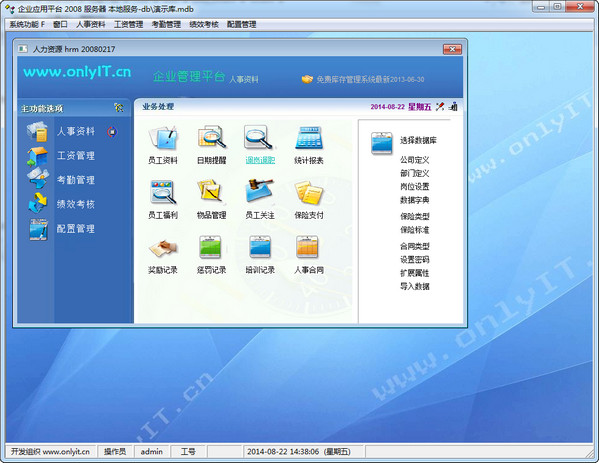This screenshot has width=599, height=463.
Task: Open the 绩效考核 menu in the menu bar
Action: tap(204, 24)
